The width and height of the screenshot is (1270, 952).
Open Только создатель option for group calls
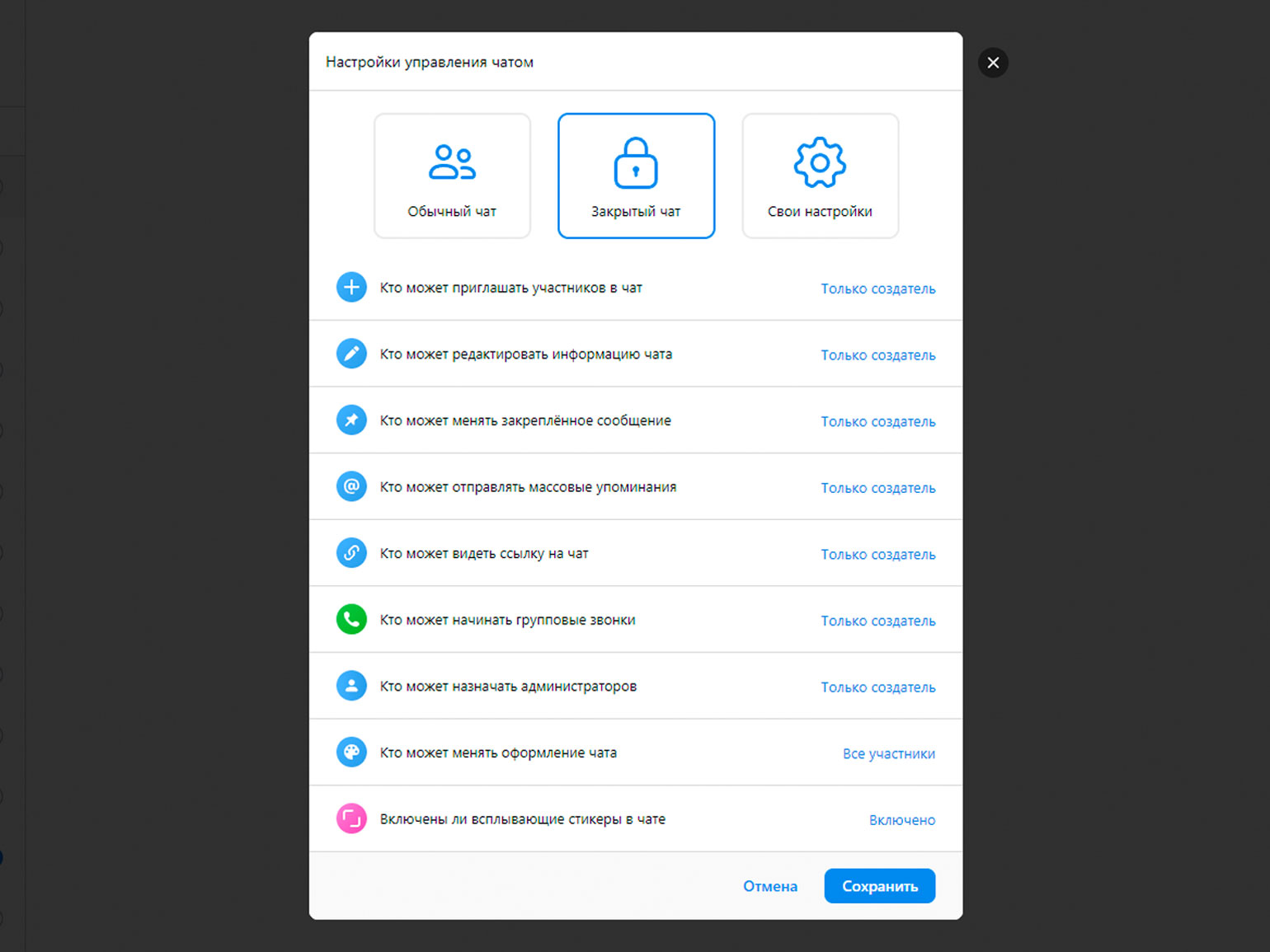coord(877,621)
